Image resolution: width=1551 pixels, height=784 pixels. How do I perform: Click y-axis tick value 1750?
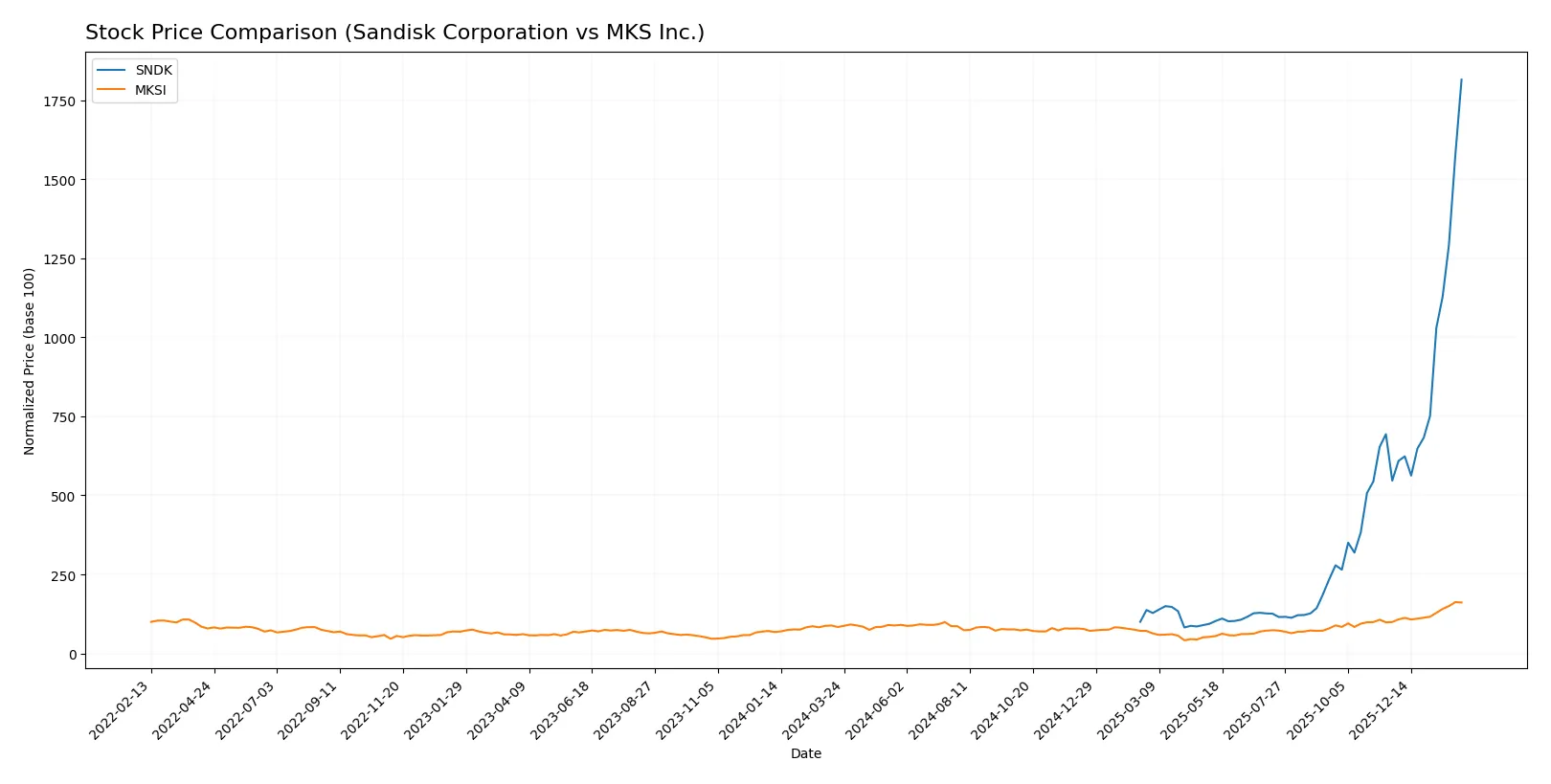(x=59, y=101)
